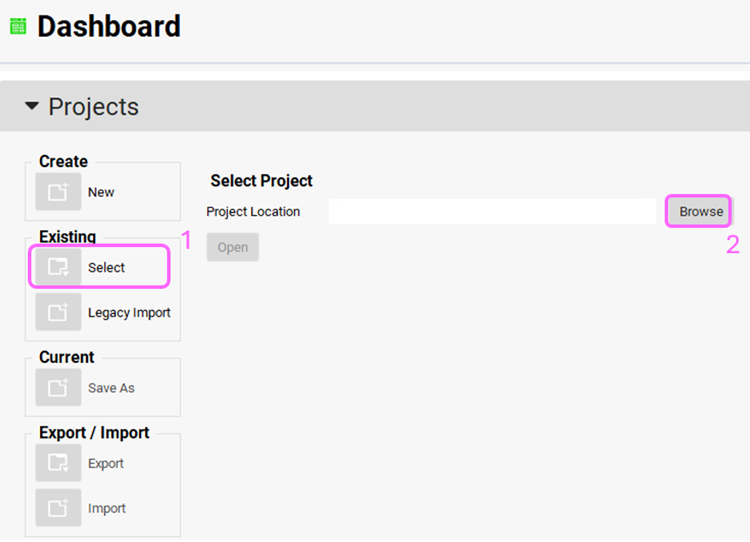Viewport: 750px width, 542px height.
Task: Collapse the Projects section triangle
Action: [31, 106]
